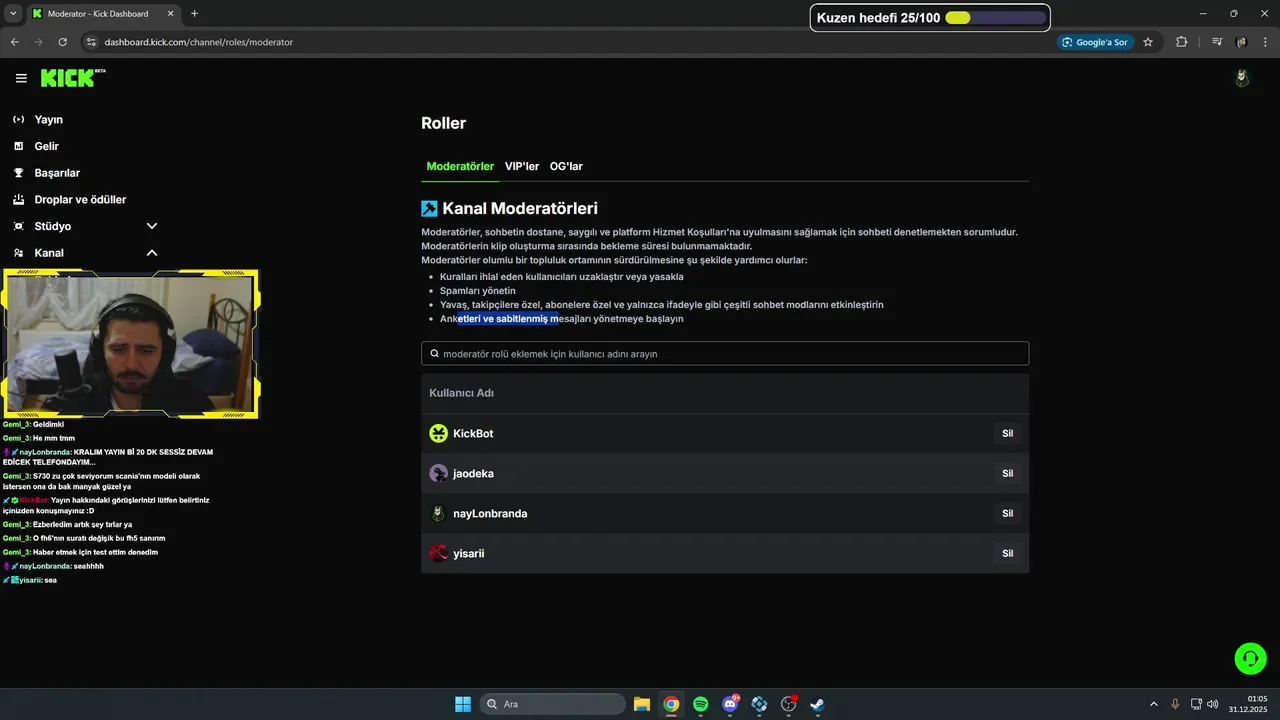The width and height of the screenshot is (1280, 720).
Task: Select the Moderator - Kick Dashboard browser tab
Action: [x=102, y=14]
